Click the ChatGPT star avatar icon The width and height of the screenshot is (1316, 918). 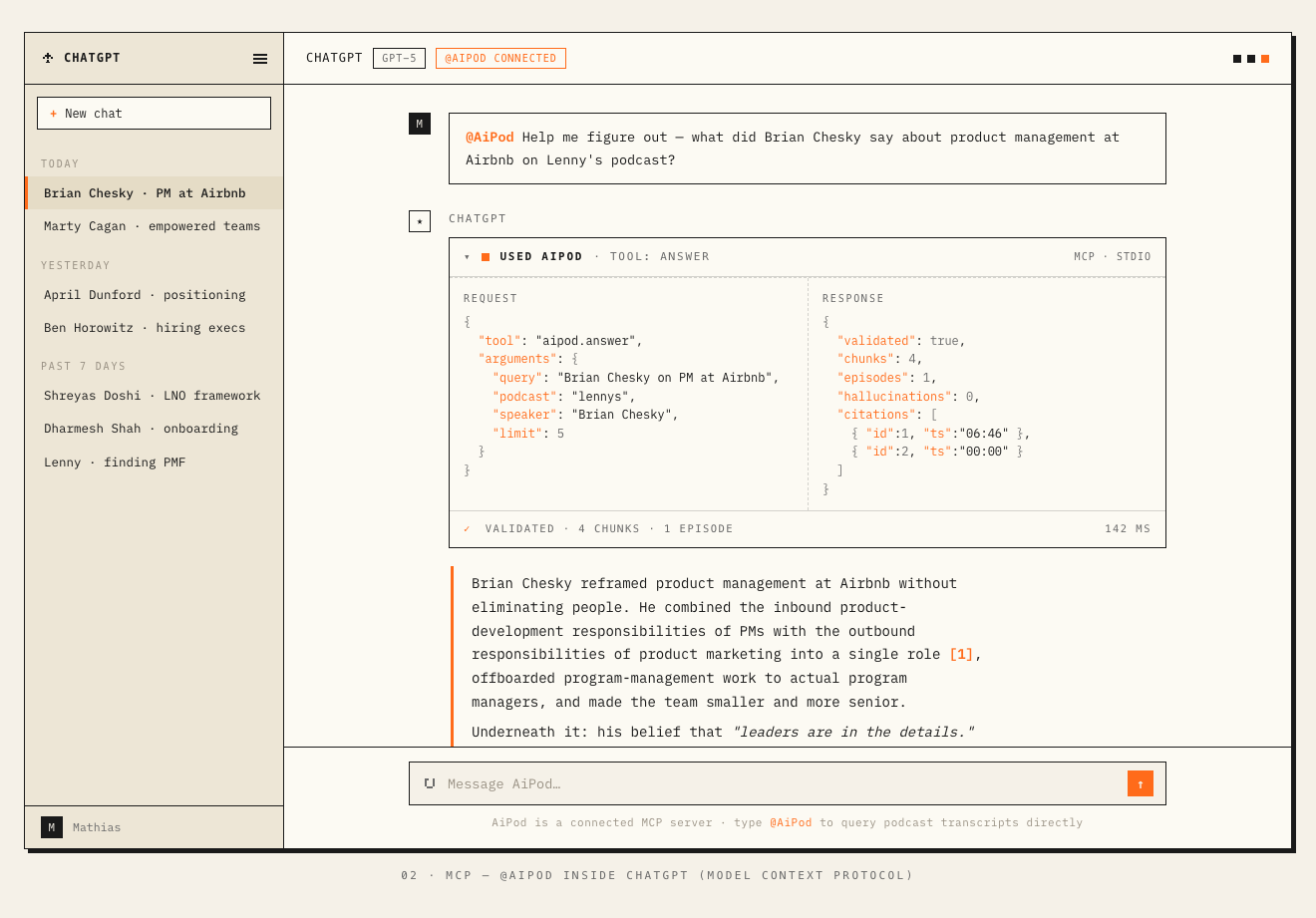[420, 221]
